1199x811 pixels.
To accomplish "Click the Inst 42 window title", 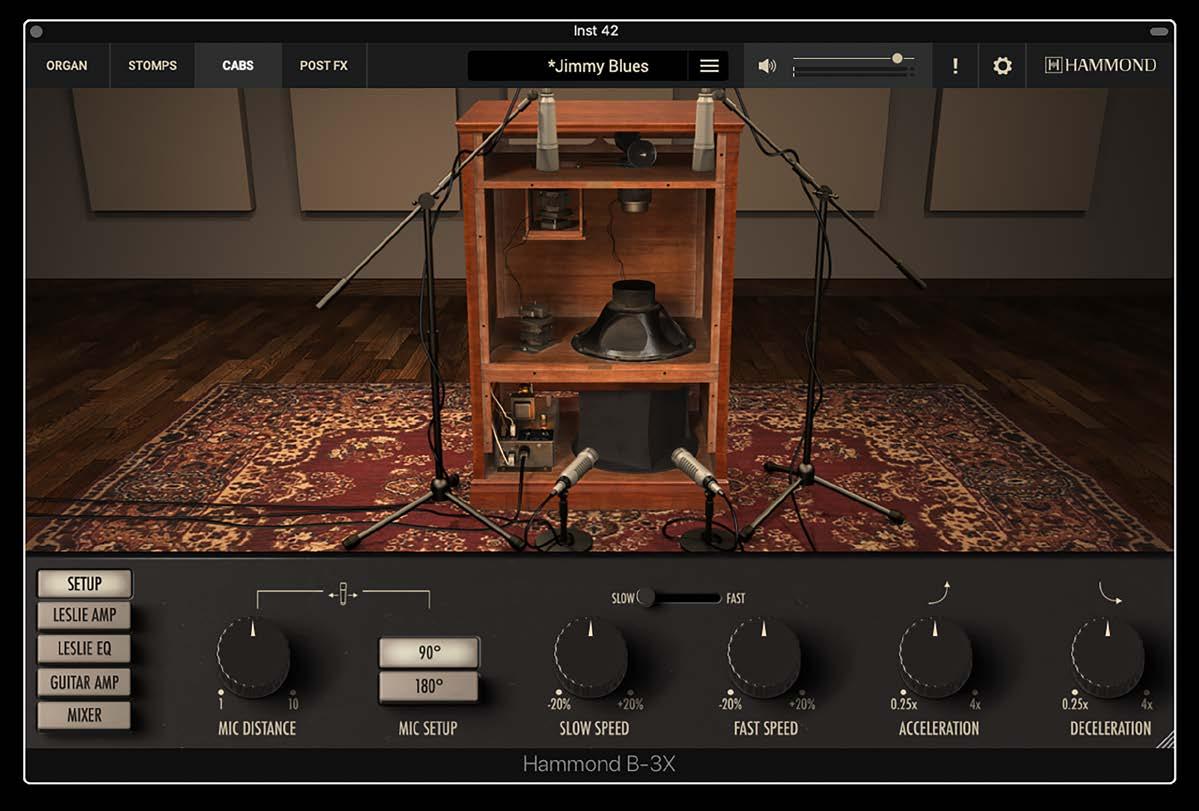I will (x=596, y=31).
